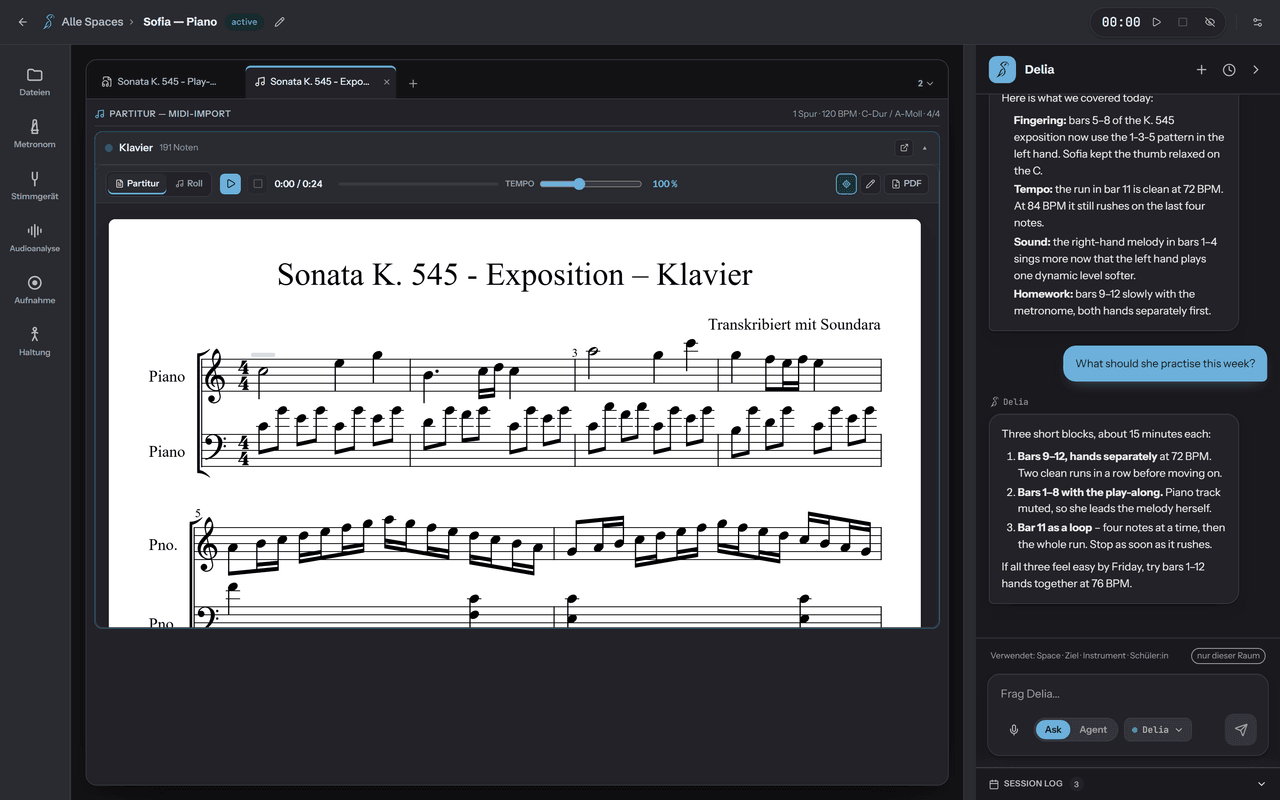Open Klavier track in external window

pos(904,148)
